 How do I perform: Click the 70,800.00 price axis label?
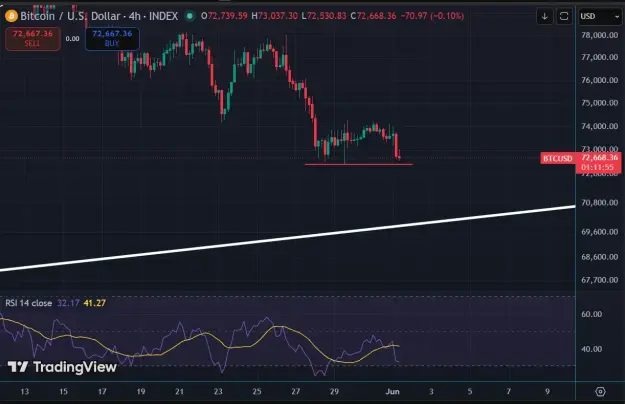click(x=599, y=202)
